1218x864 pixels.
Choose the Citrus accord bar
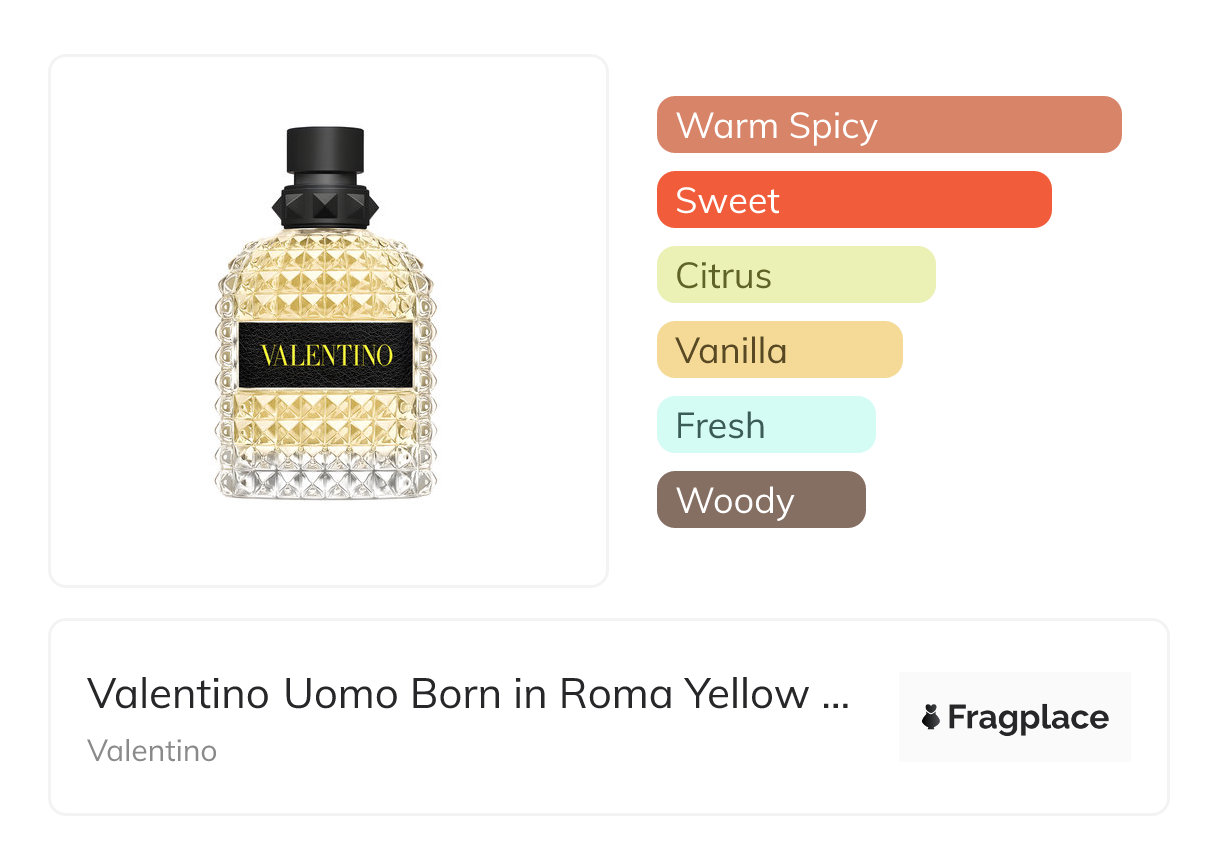click(796, 275)
